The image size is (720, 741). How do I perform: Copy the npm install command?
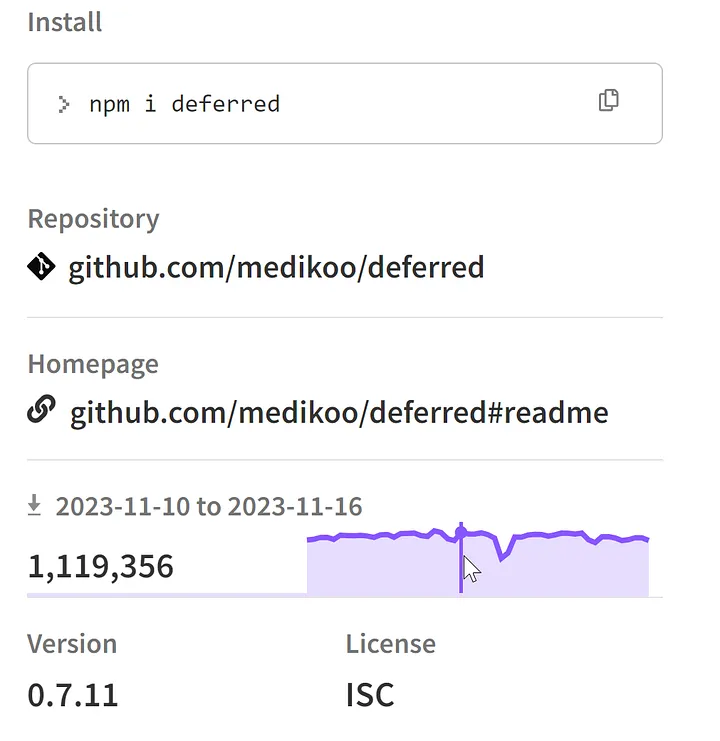pyautogui.click(x=608, y=100)
